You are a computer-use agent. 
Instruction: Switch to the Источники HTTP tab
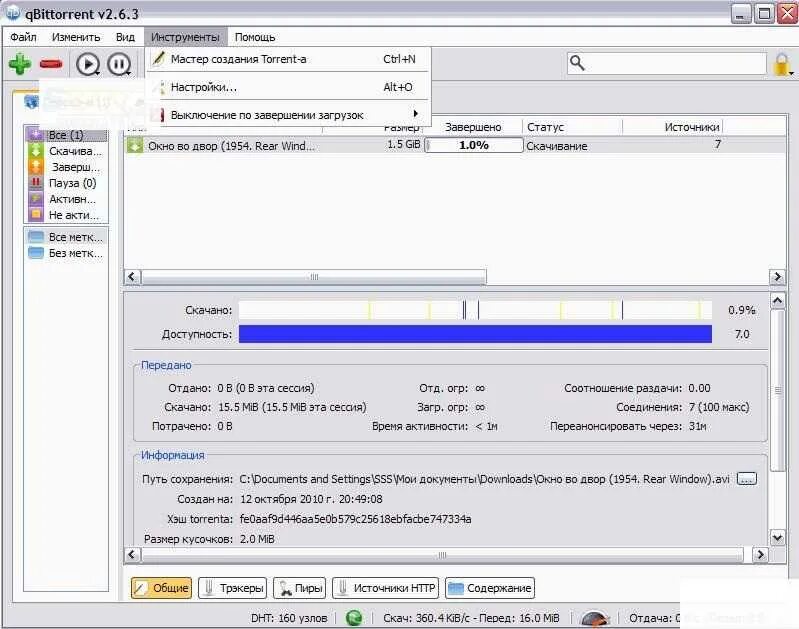[386, 588]
